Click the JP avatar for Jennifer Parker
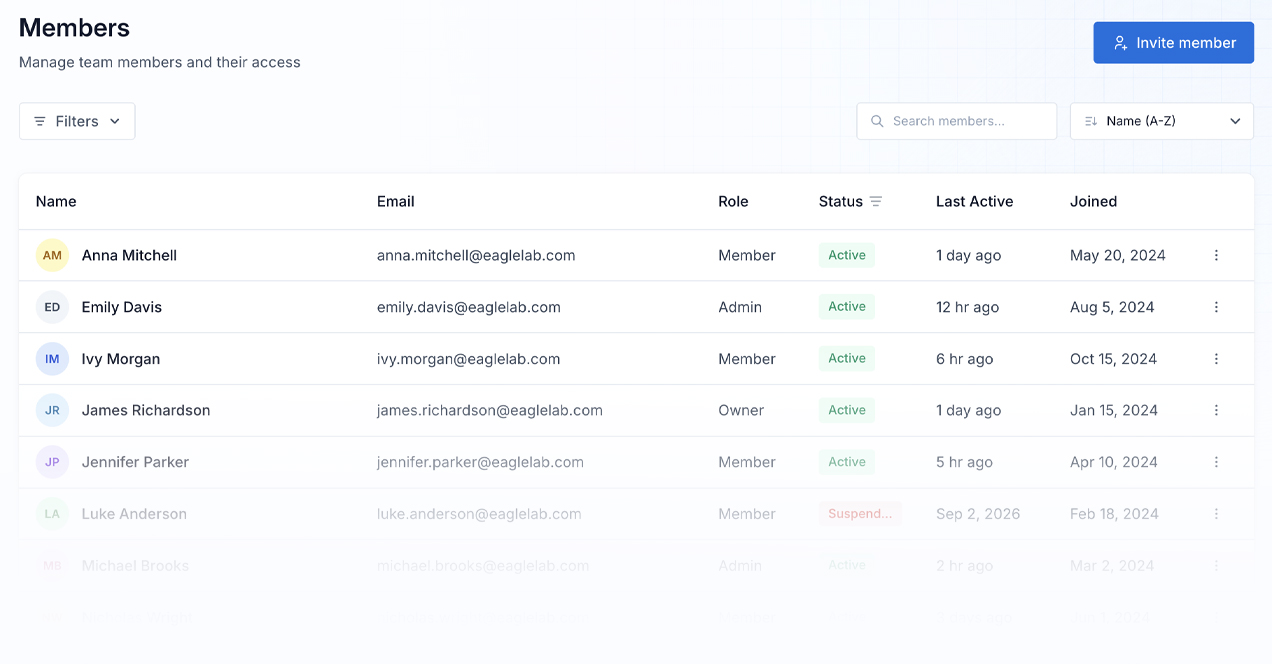The image size is (1272, 664). click(x=52, y=462)
